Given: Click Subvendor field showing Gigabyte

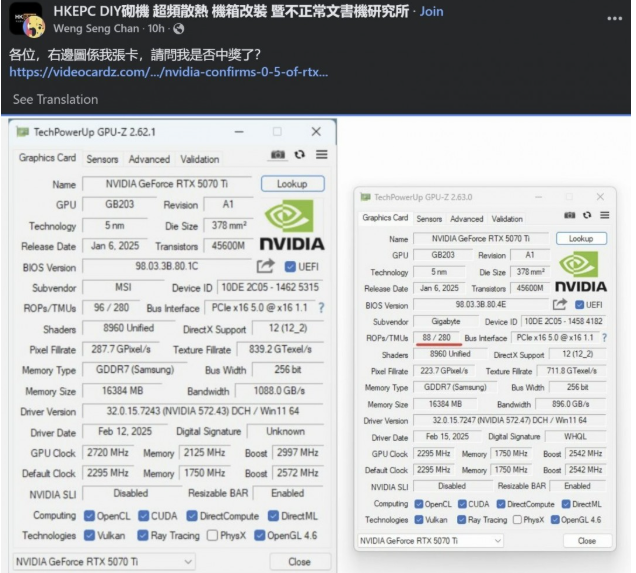Looking at the screenshot, I should click(x=446, y=321).
